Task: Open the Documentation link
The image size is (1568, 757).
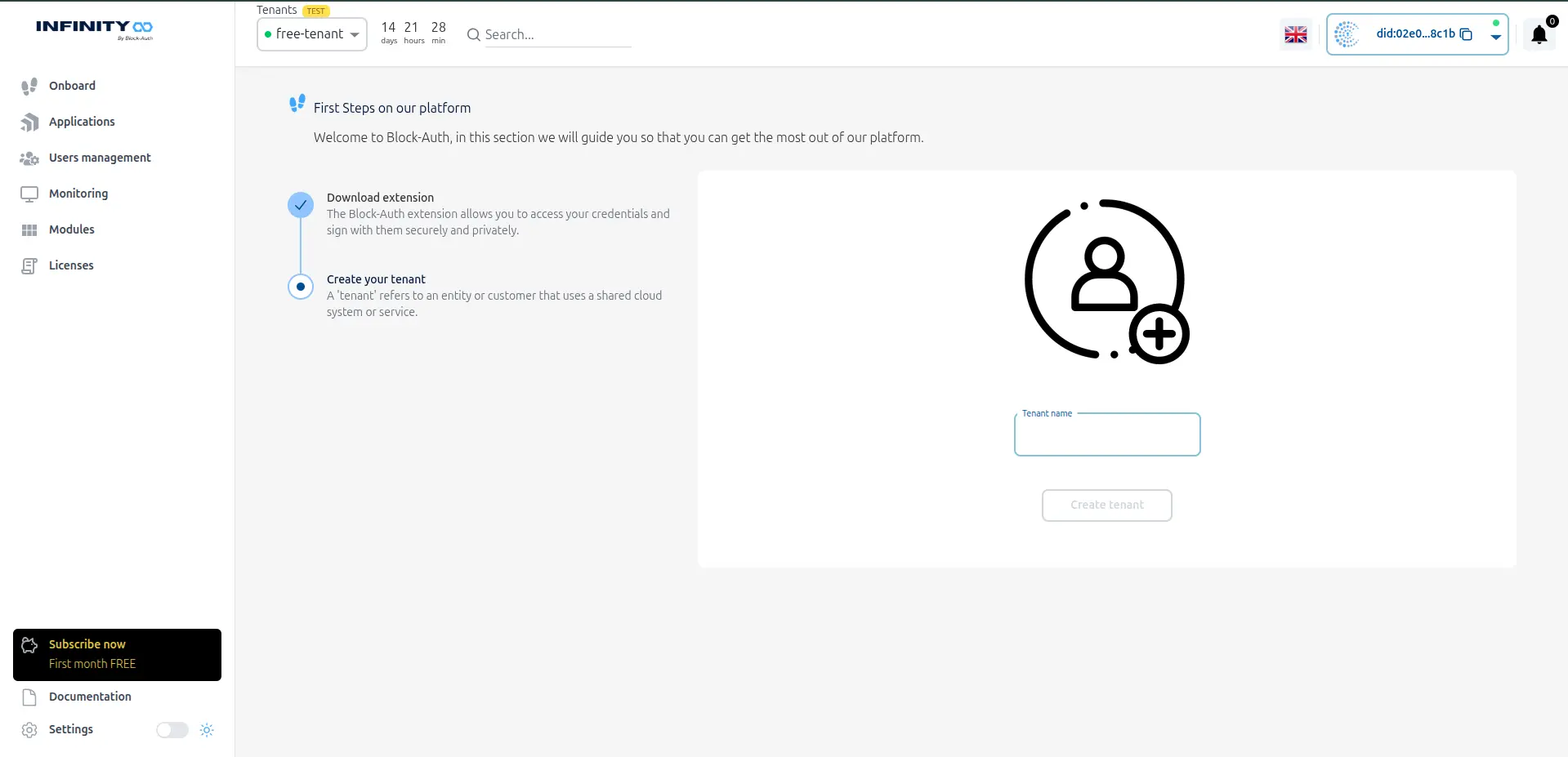Action: pos(90,697)
